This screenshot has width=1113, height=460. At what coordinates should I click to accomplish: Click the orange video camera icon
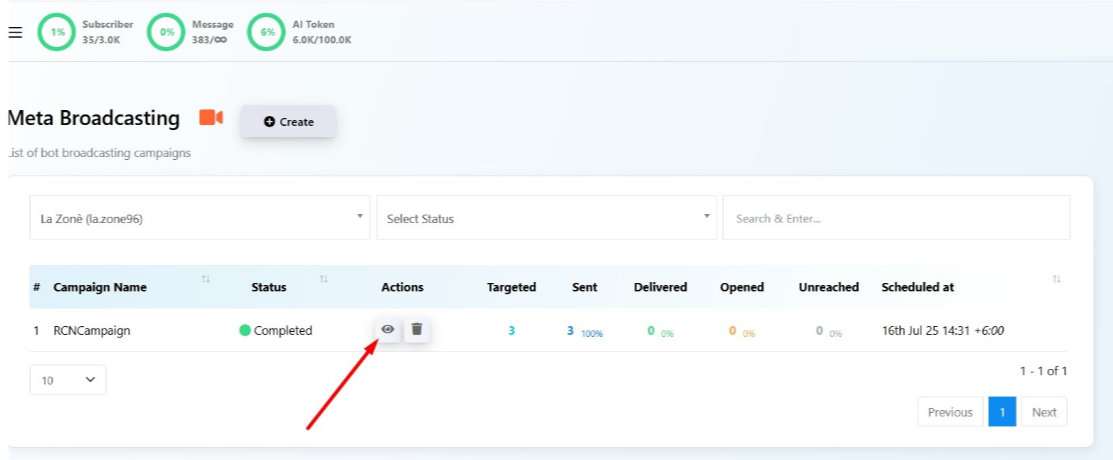pyautogui.click(x=211, y=118)
